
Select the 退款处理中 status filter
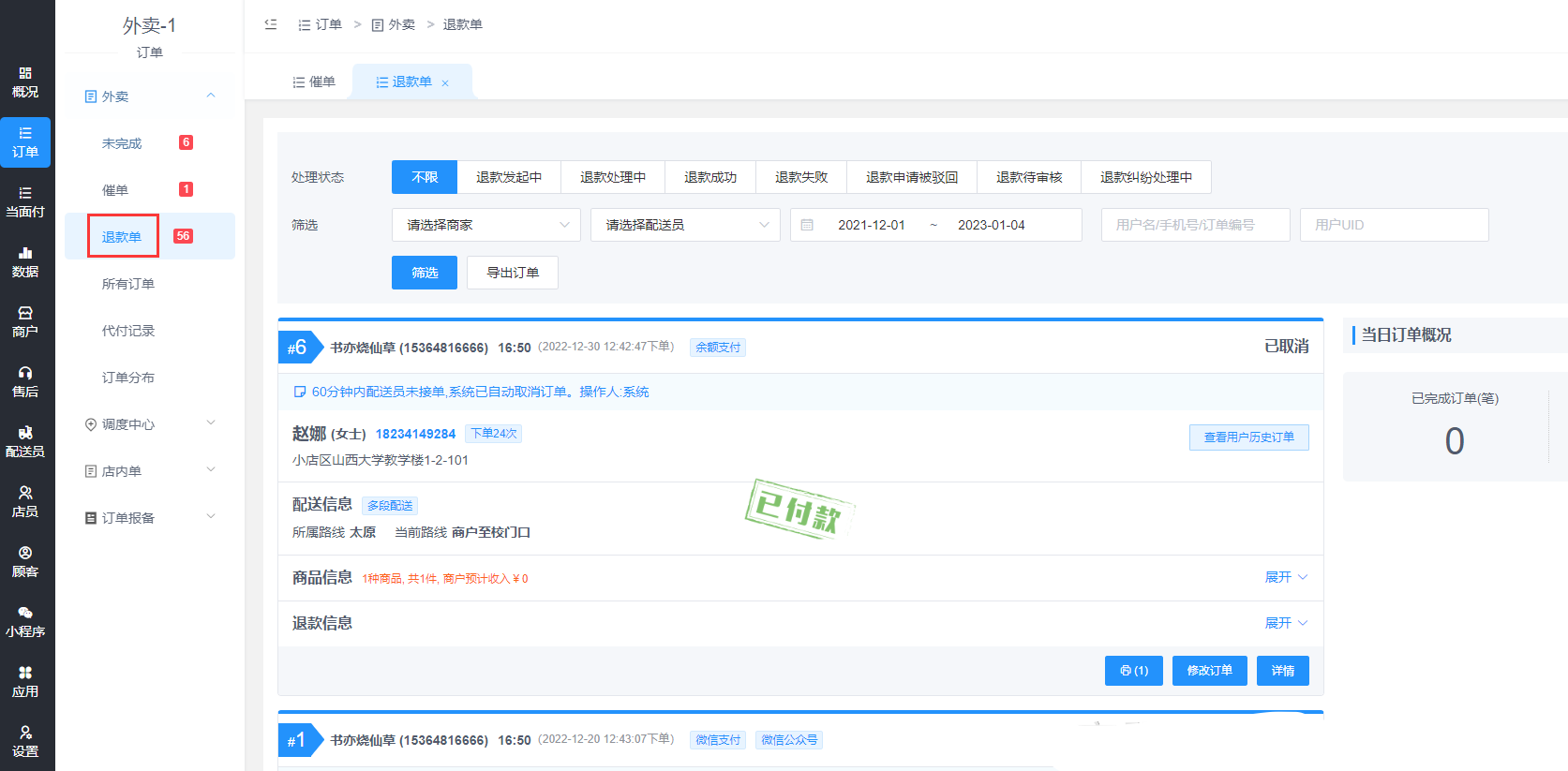coord(613,177)
